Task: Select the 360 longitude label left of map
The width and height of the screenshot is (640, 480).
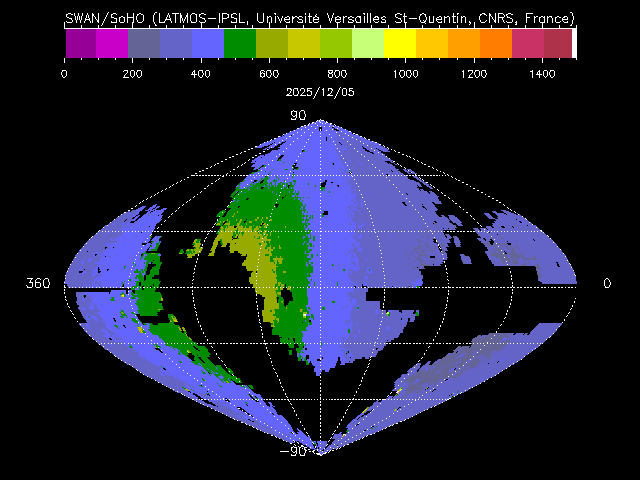Action: pyautogui.click(x=38, y=284)
